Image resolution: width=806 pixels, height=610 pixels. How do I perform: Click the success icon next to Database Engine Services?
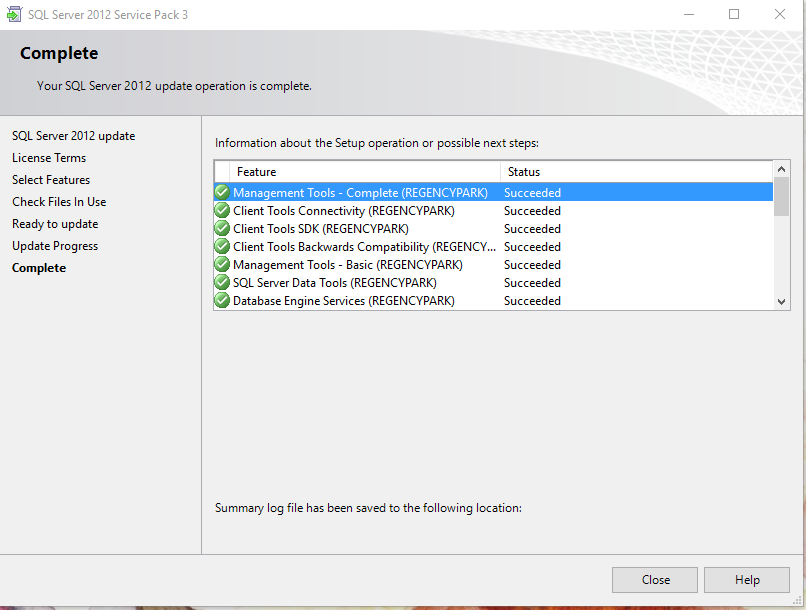coord(221,300)
